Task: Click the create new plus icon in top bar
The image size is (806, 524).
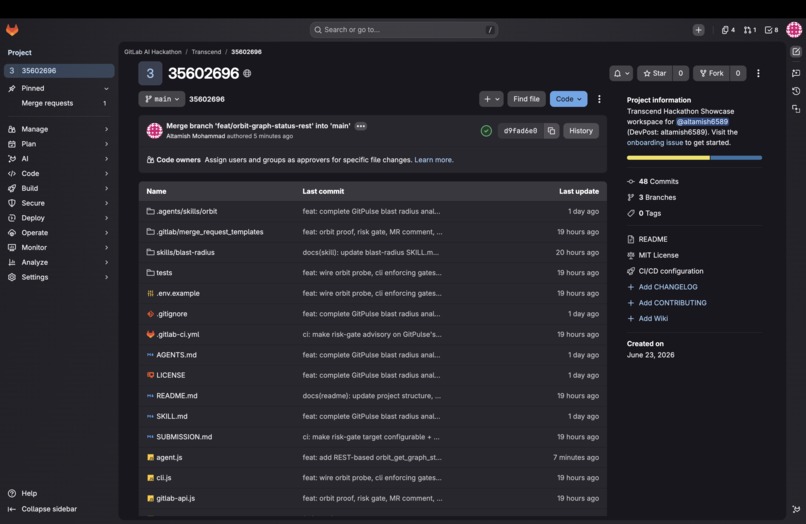Action: (x=698, y=30)
